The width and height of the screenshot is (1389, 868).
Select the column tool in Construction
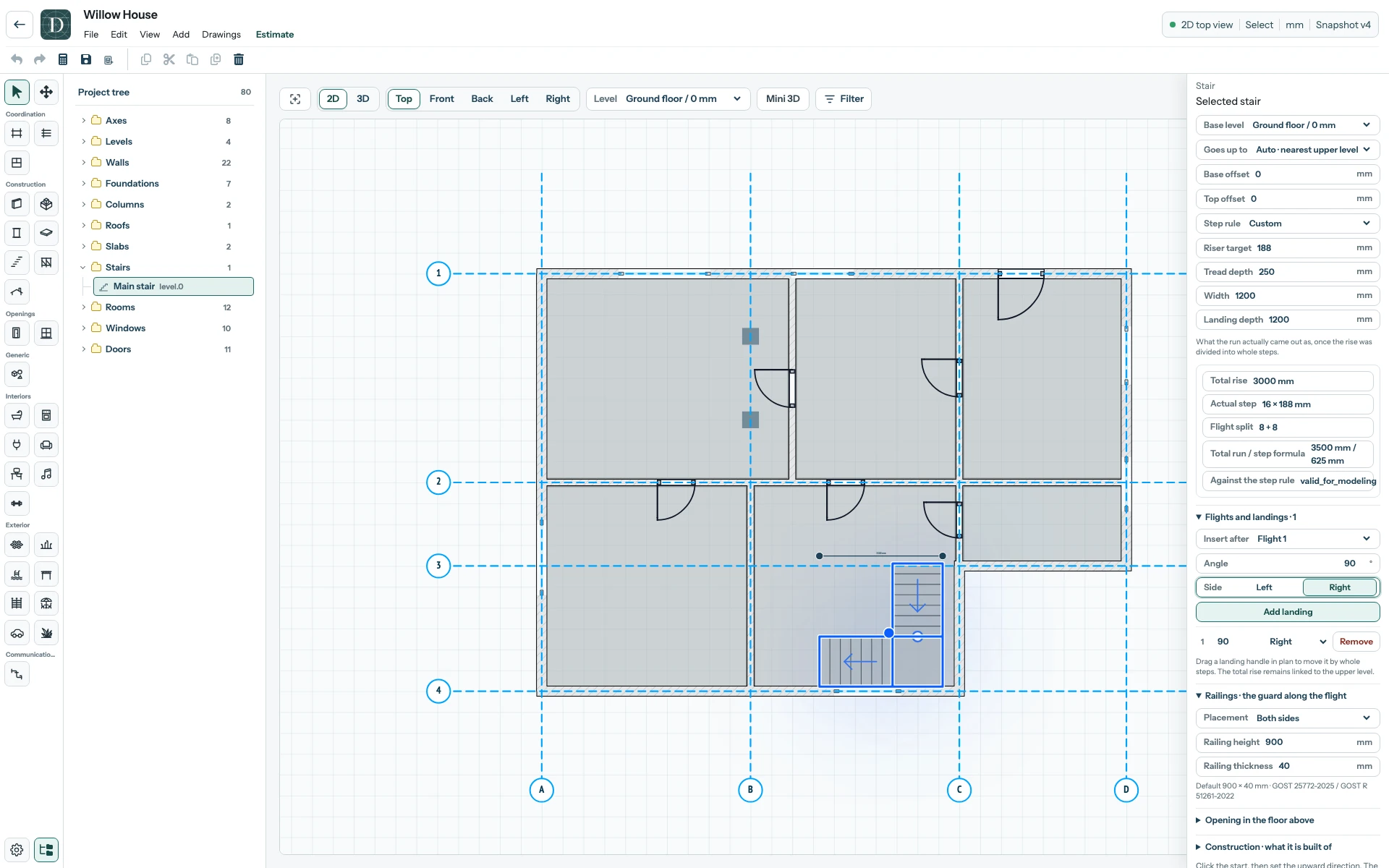(17, 233)
